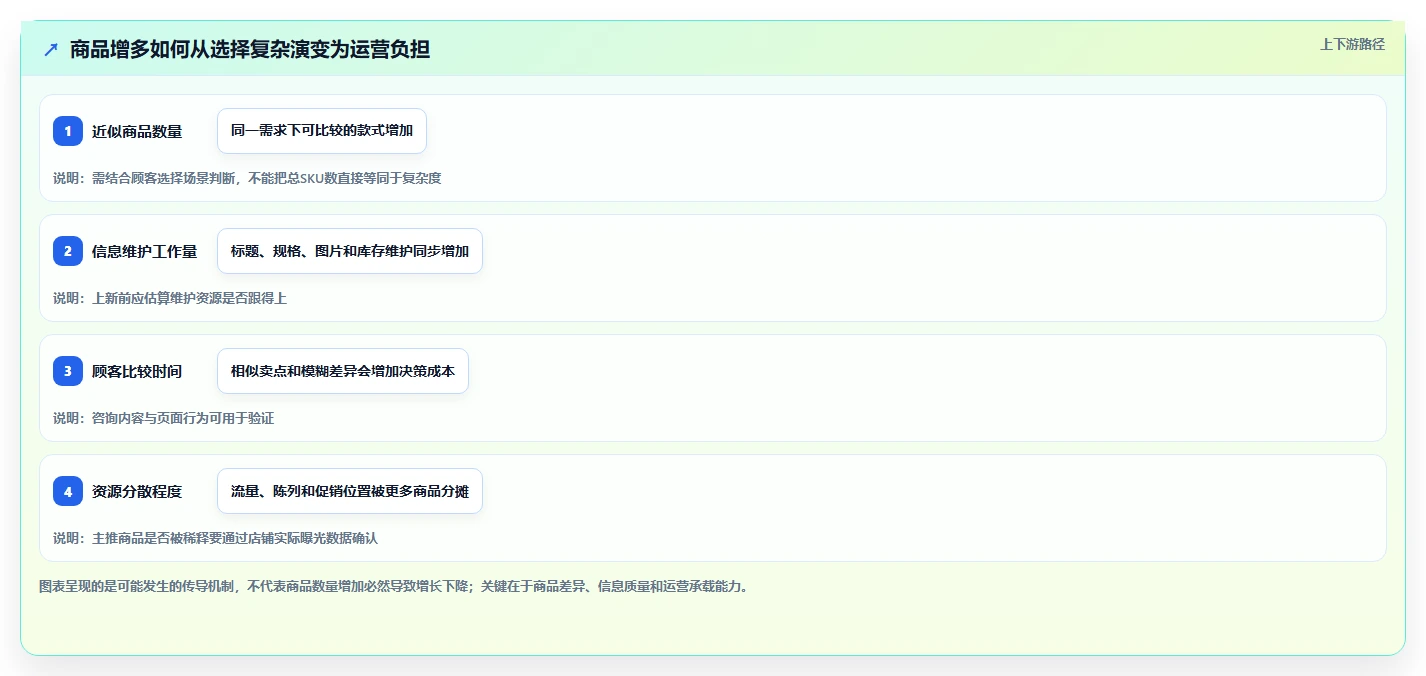Image resolution: width=1426 pixels, height=676 pixels.
Task: Click the 资源分散程度 heading
Action: [137, 491]
